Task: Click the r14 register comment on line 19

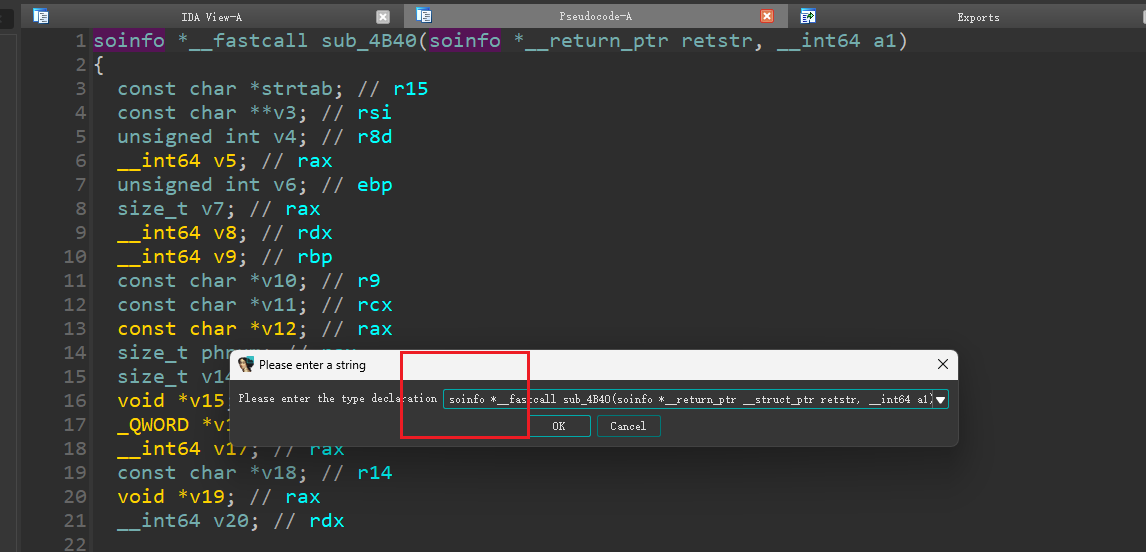Action: (374, 472)
